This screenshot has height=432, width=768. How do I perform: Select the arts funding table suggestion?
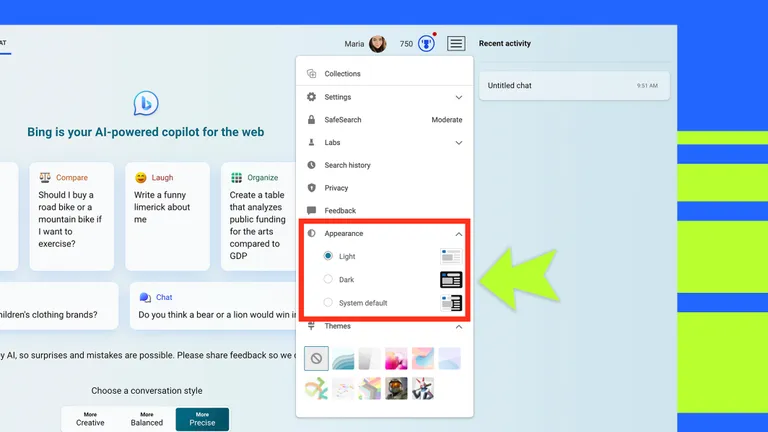[259, 216]
